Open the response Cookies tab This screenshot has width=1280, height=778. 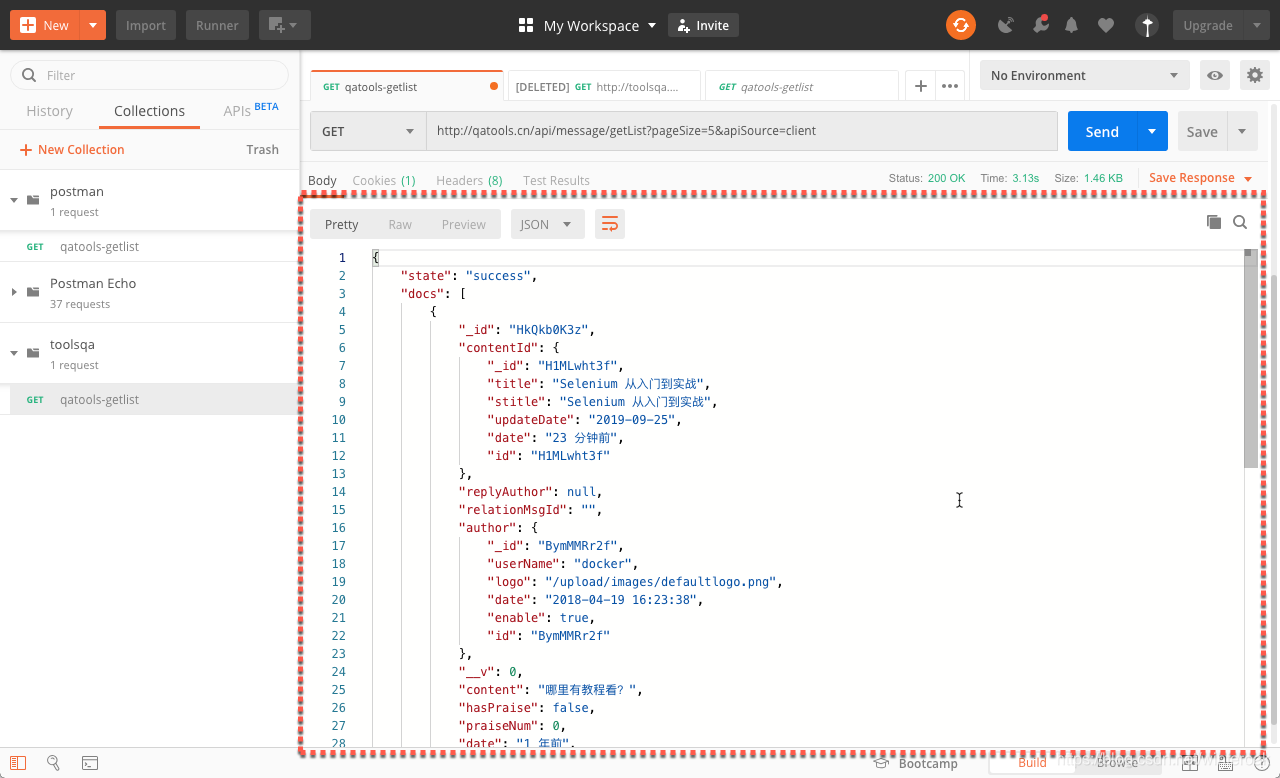(384, 180)
